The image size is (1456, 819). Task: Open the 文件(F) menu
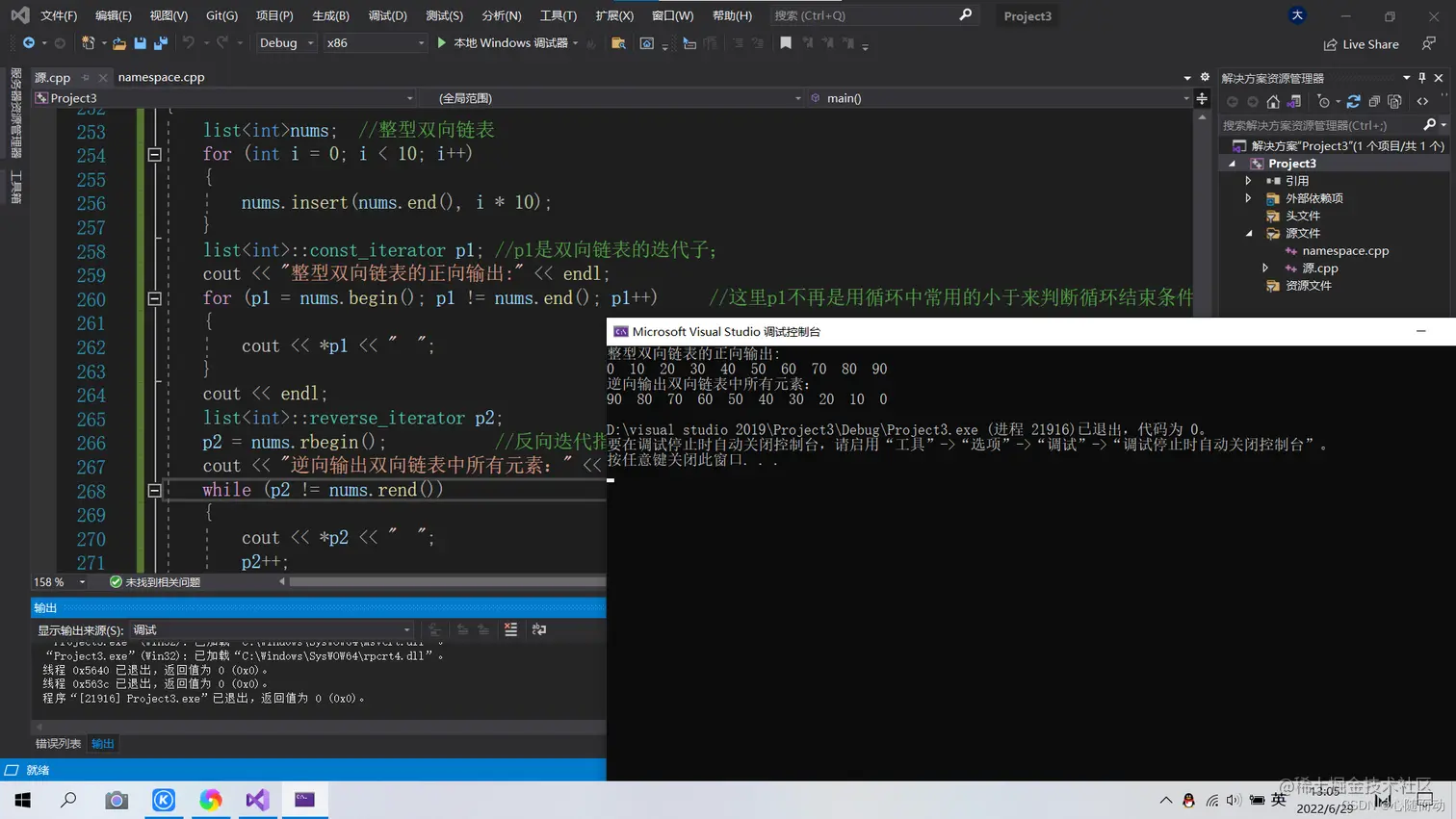pyautogui.click(x=59, y=15)
